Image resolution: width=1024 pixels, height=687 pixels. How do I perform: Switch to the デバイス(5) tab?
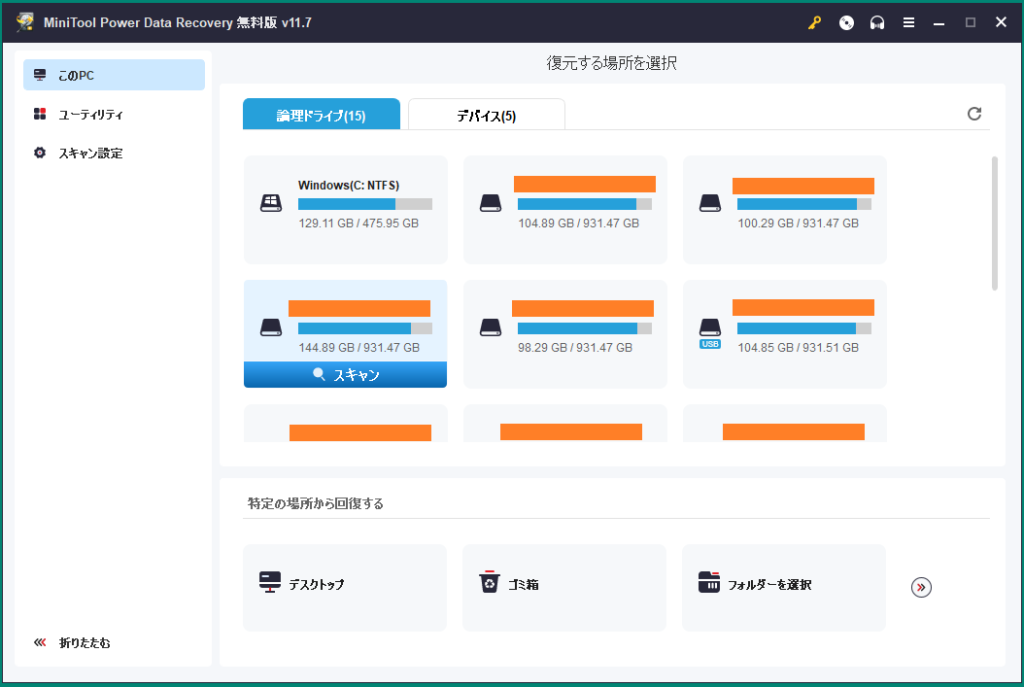tap(486, 113)
